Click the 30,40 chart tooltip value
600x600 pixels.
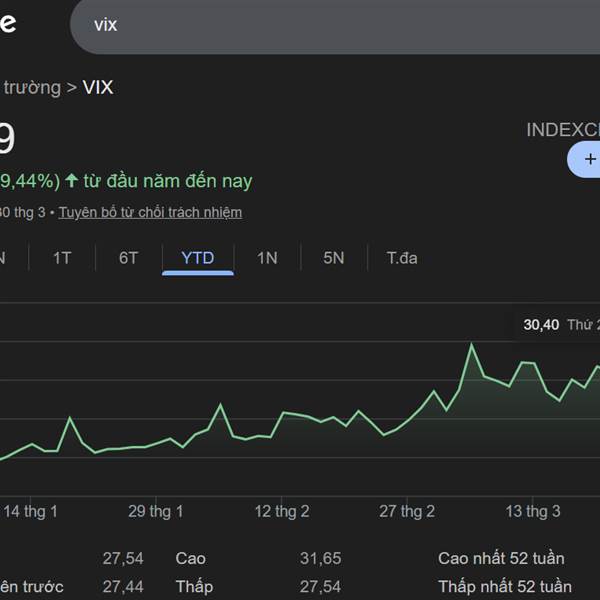tap(541, 325)
